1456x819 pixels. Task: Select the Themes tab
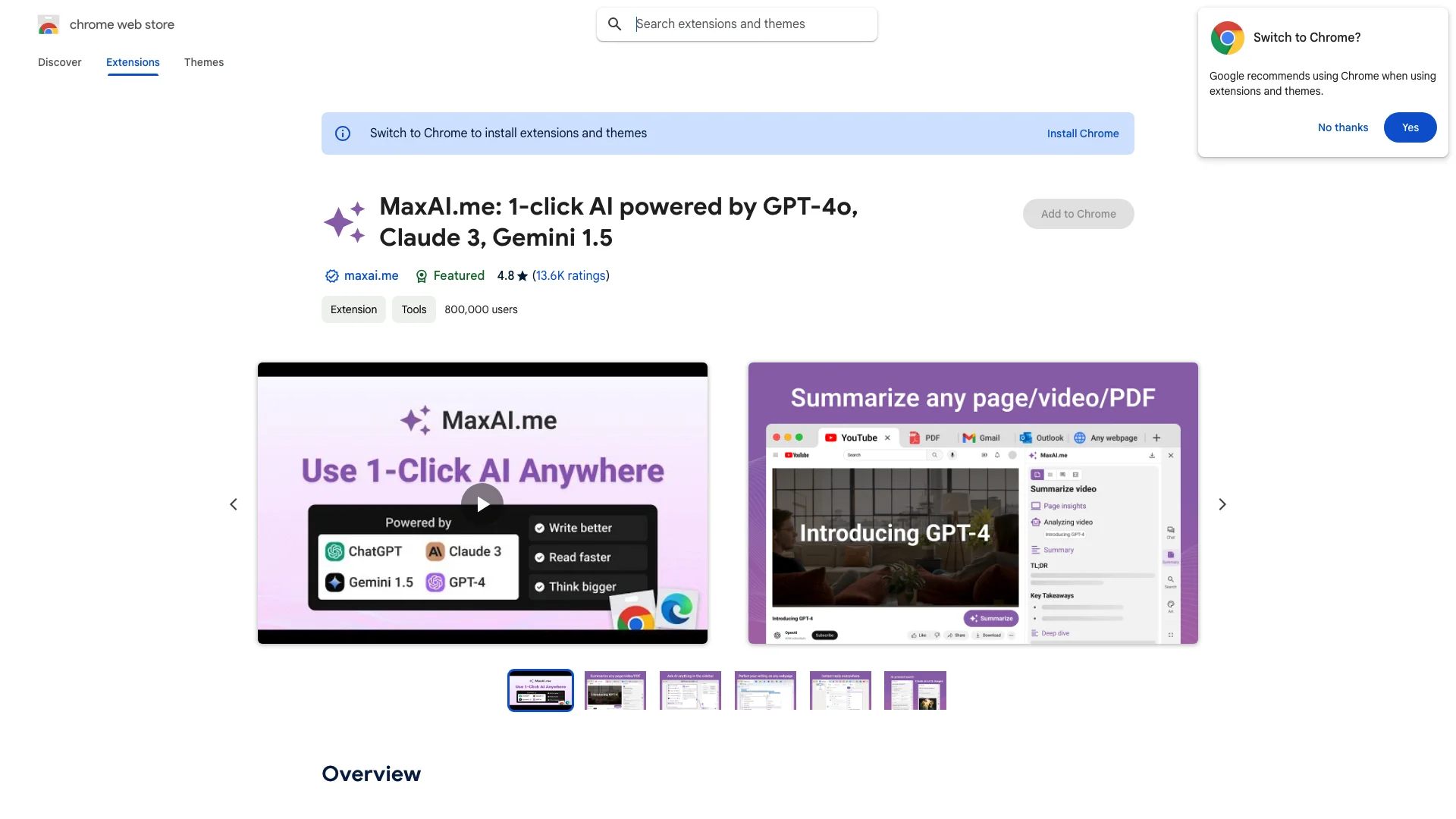[204, 62]
